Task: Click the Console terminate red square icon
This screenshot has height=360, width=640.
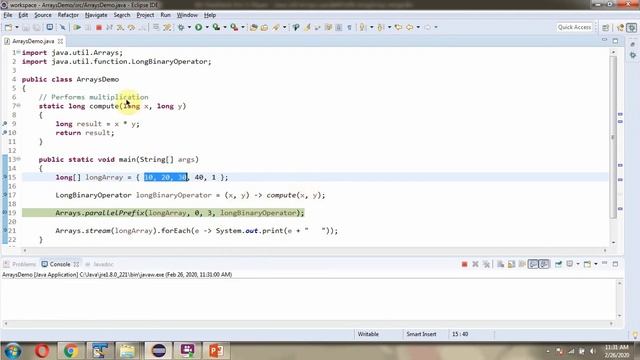Action: (464, 264)
